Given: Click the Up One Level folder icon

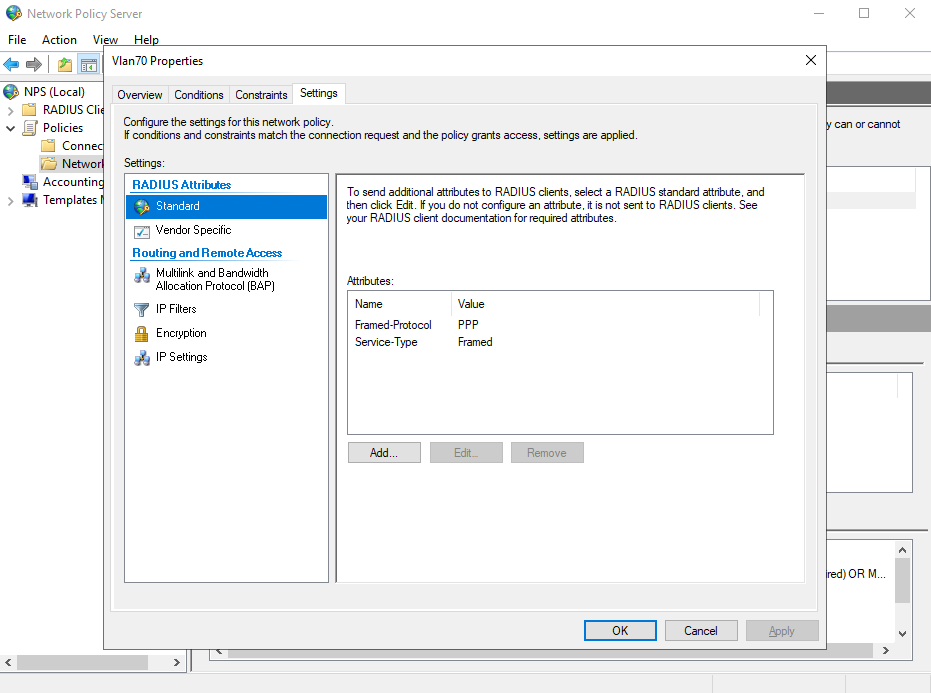Looking at the screenshot, I should (65, 65).
